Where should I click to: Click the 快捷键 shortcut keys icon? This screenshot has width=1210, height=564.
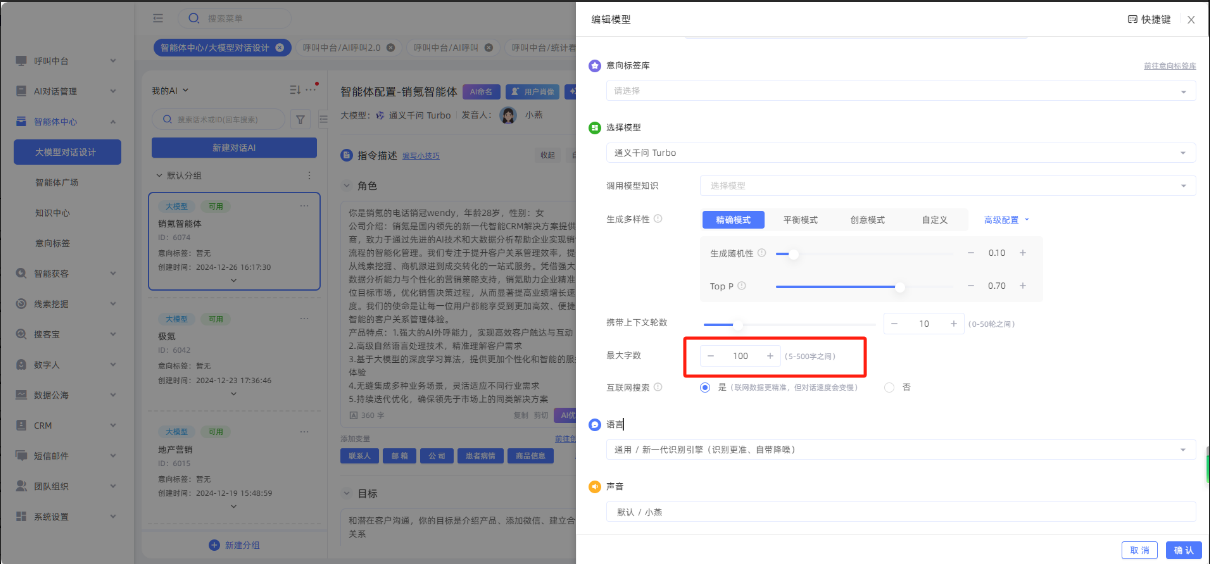click(1132, 19)
